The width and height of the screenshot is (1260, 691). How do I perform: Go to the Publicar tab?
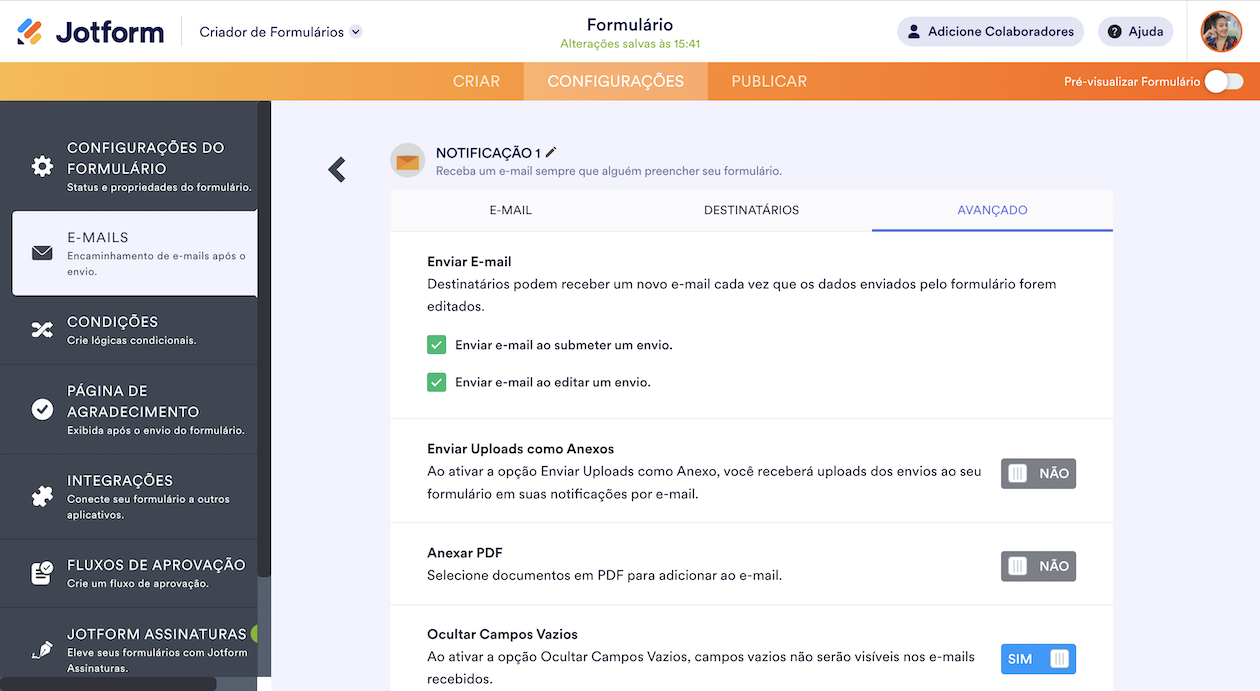coord(768,82)
